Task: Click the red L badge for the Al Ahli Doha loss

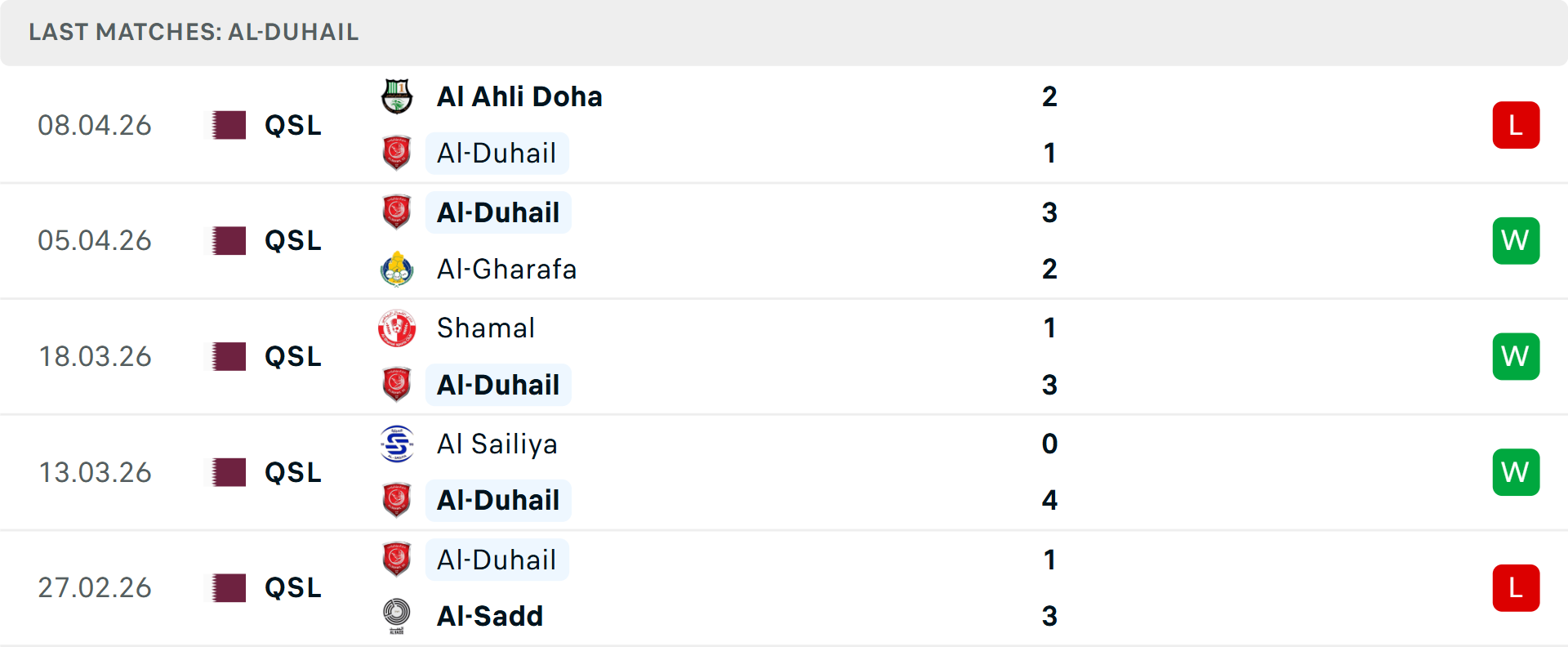Action: point(1516,124)
